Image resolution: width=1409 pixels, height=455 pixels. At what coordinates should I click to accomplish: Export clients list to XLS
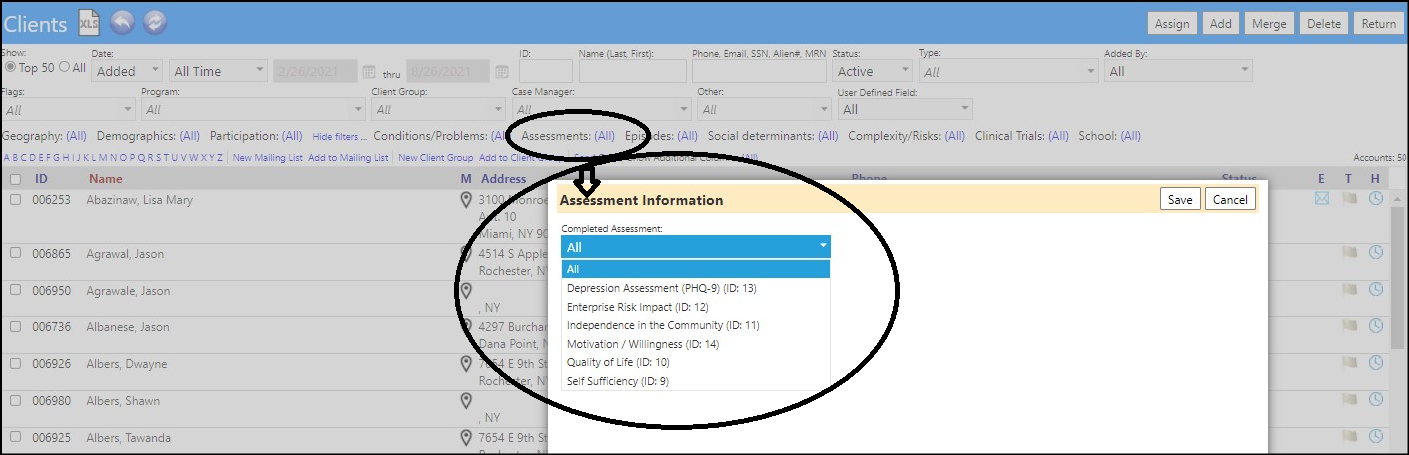click(89, 23)
